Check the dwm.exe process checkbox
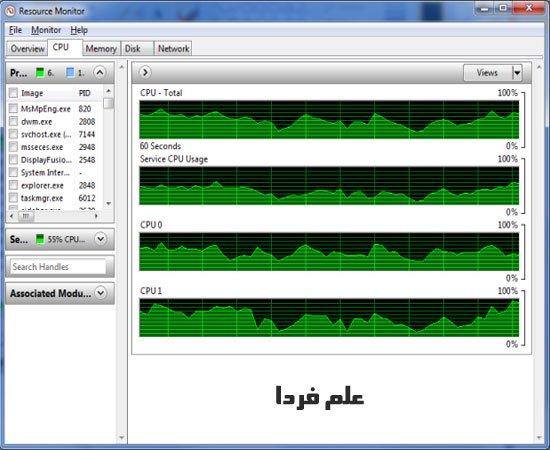Image resolution: width=550 pixels, height=450 pixels. (13, 121)
